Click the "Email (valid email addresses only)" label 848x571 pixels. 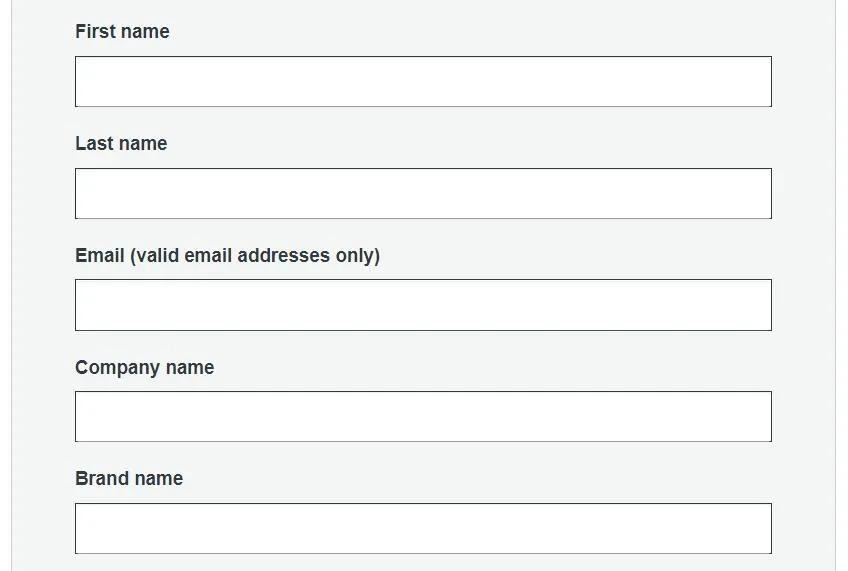tap(227, 256)
